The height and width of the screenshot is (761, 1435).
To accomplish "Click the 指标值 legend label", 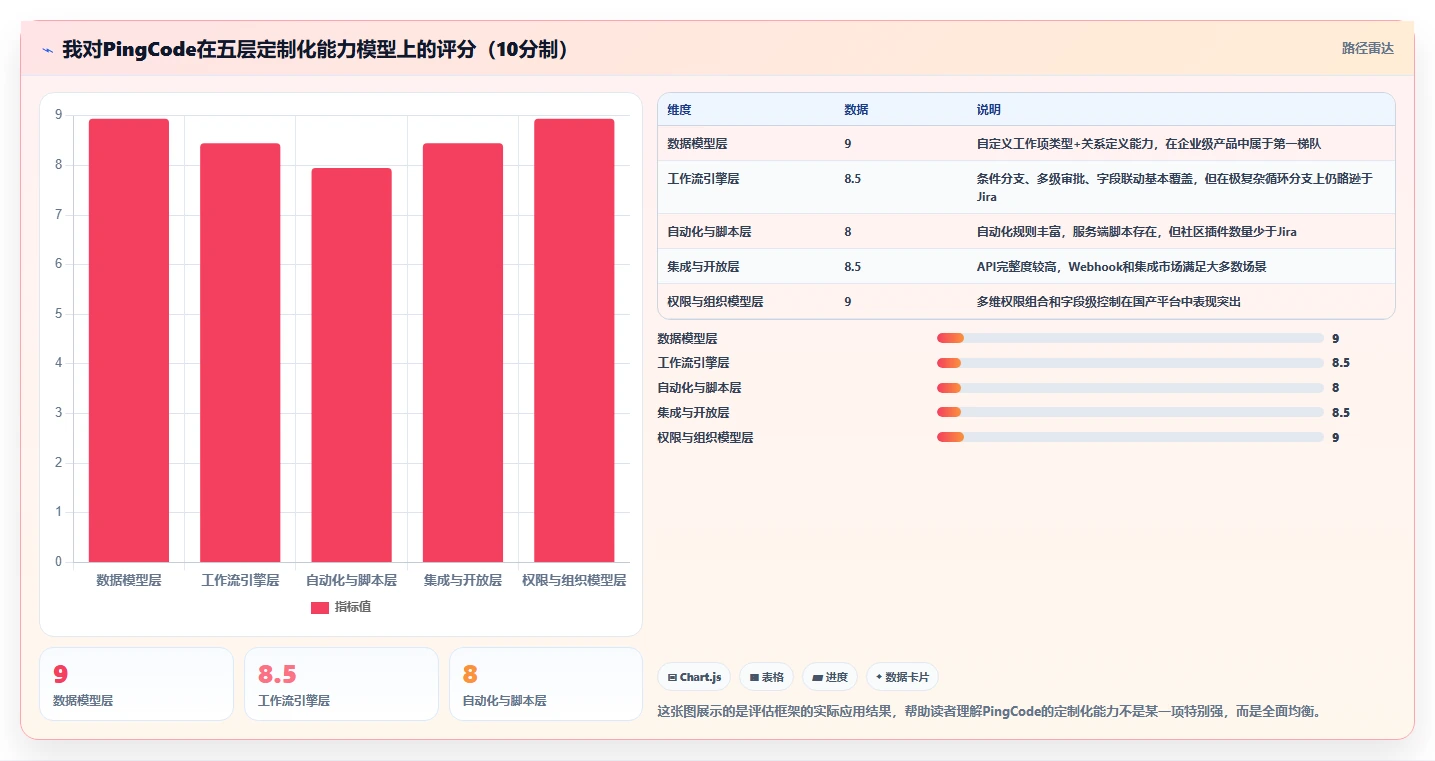I will click(x=353, y=607).
